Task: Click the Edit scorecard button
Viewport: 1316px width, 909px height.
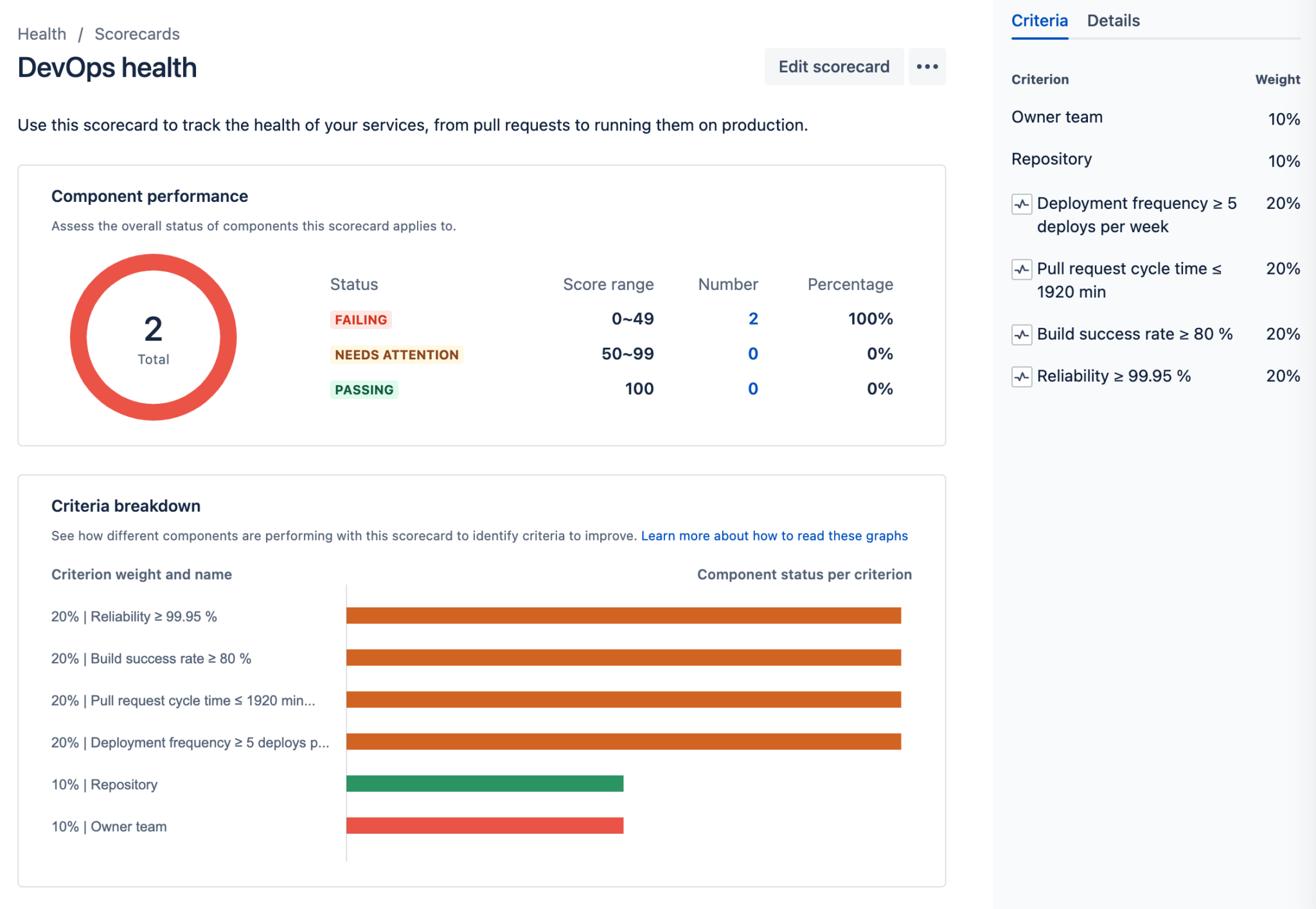Action: point(833,66)
